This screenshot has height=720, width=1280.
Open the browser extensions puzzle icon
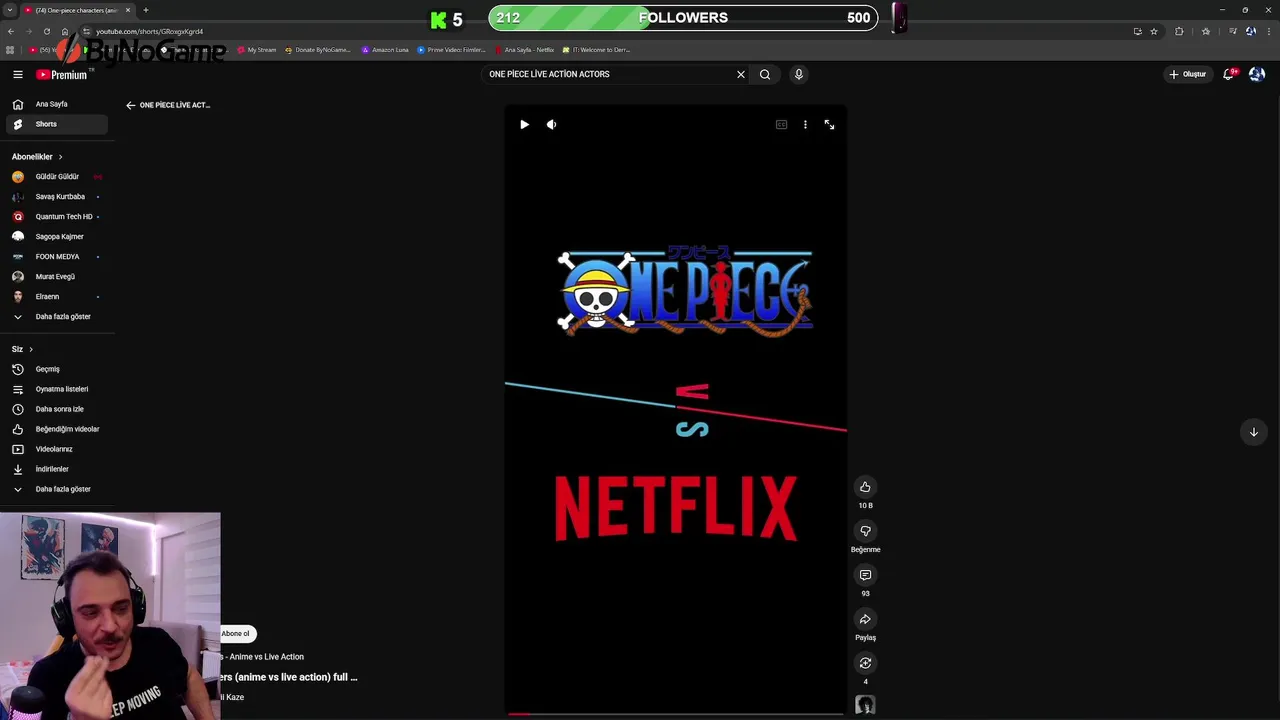pos(1179,31)
